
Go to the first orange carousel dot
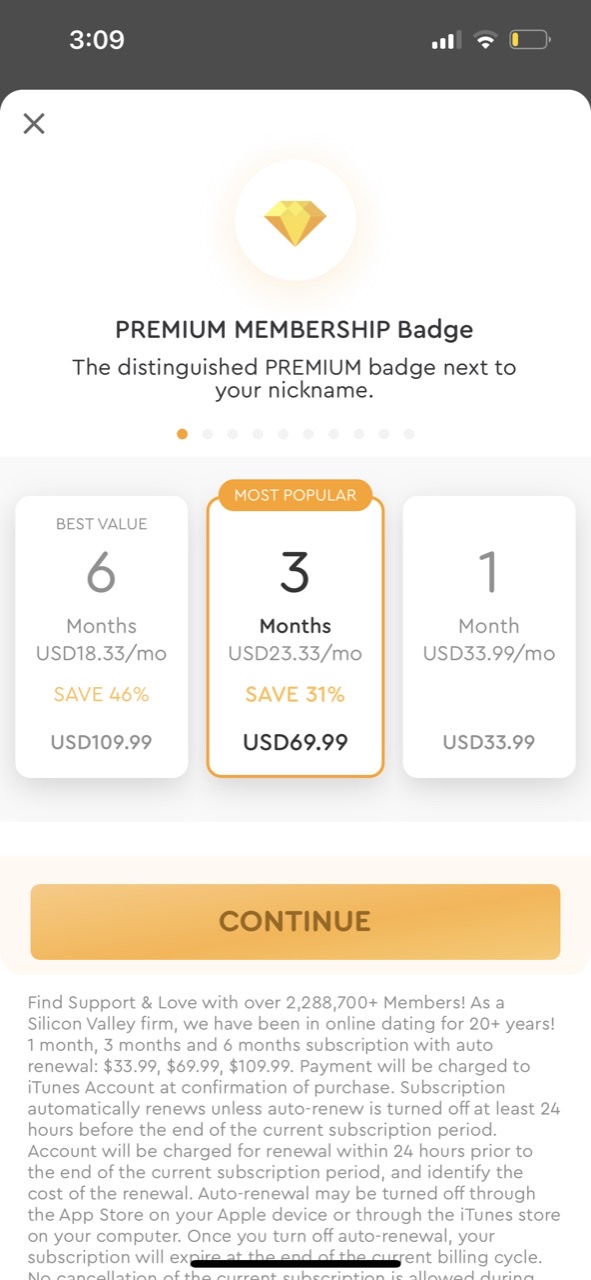(x=182, y=434)
